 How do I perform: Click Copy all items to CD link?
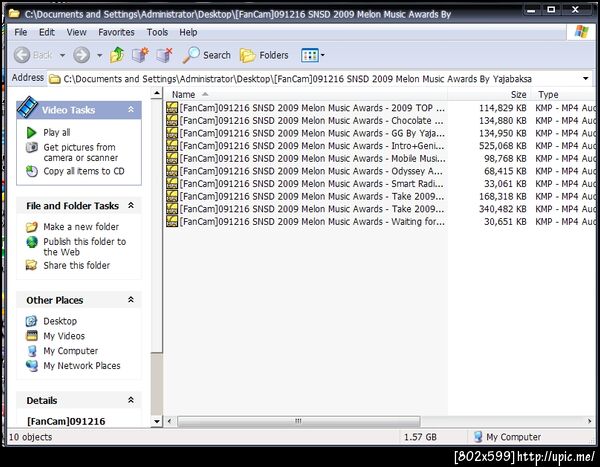click(84, 171)
